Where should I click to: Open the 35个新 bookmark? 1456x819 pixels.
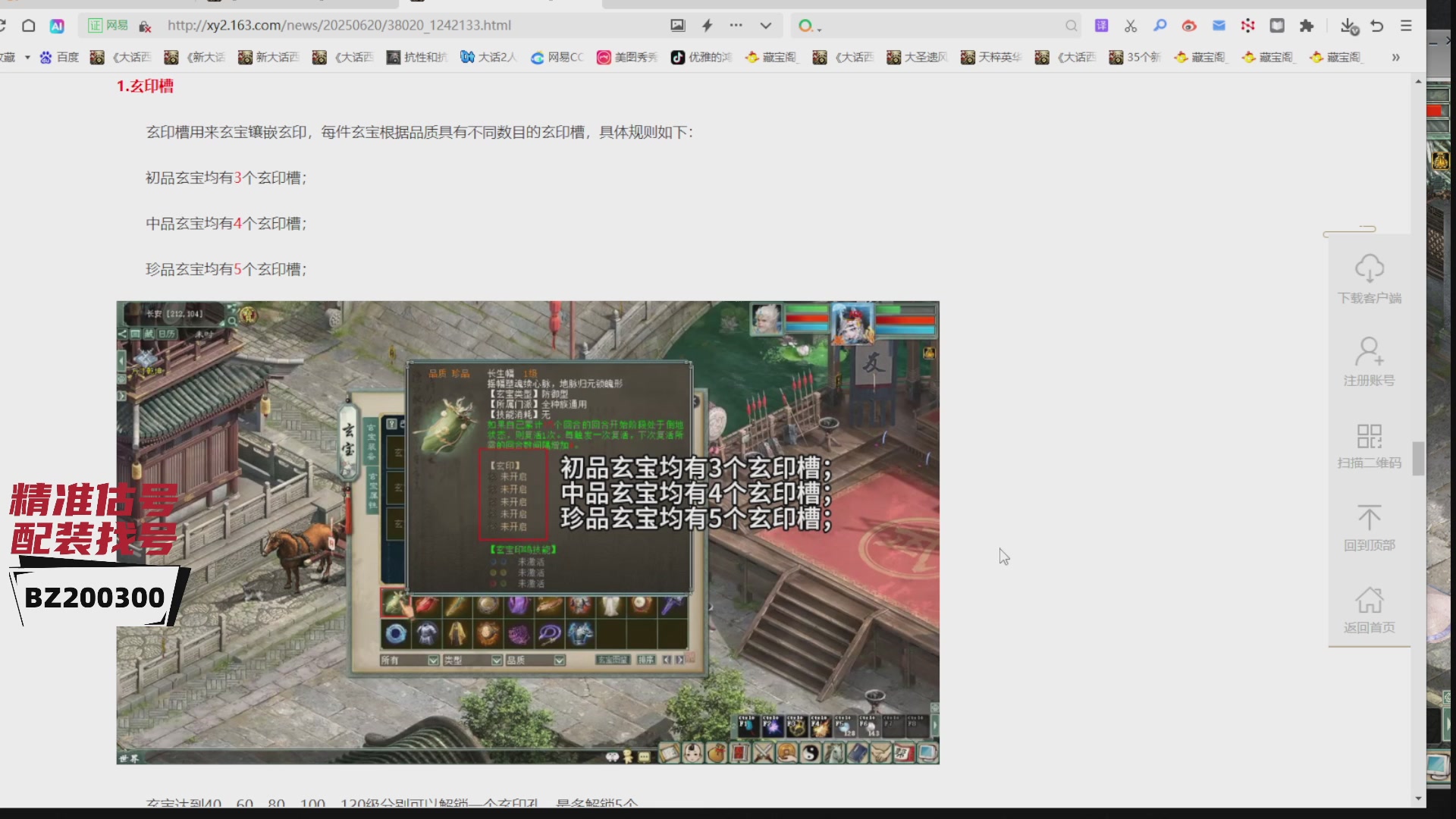click(x=1135, y=57)
